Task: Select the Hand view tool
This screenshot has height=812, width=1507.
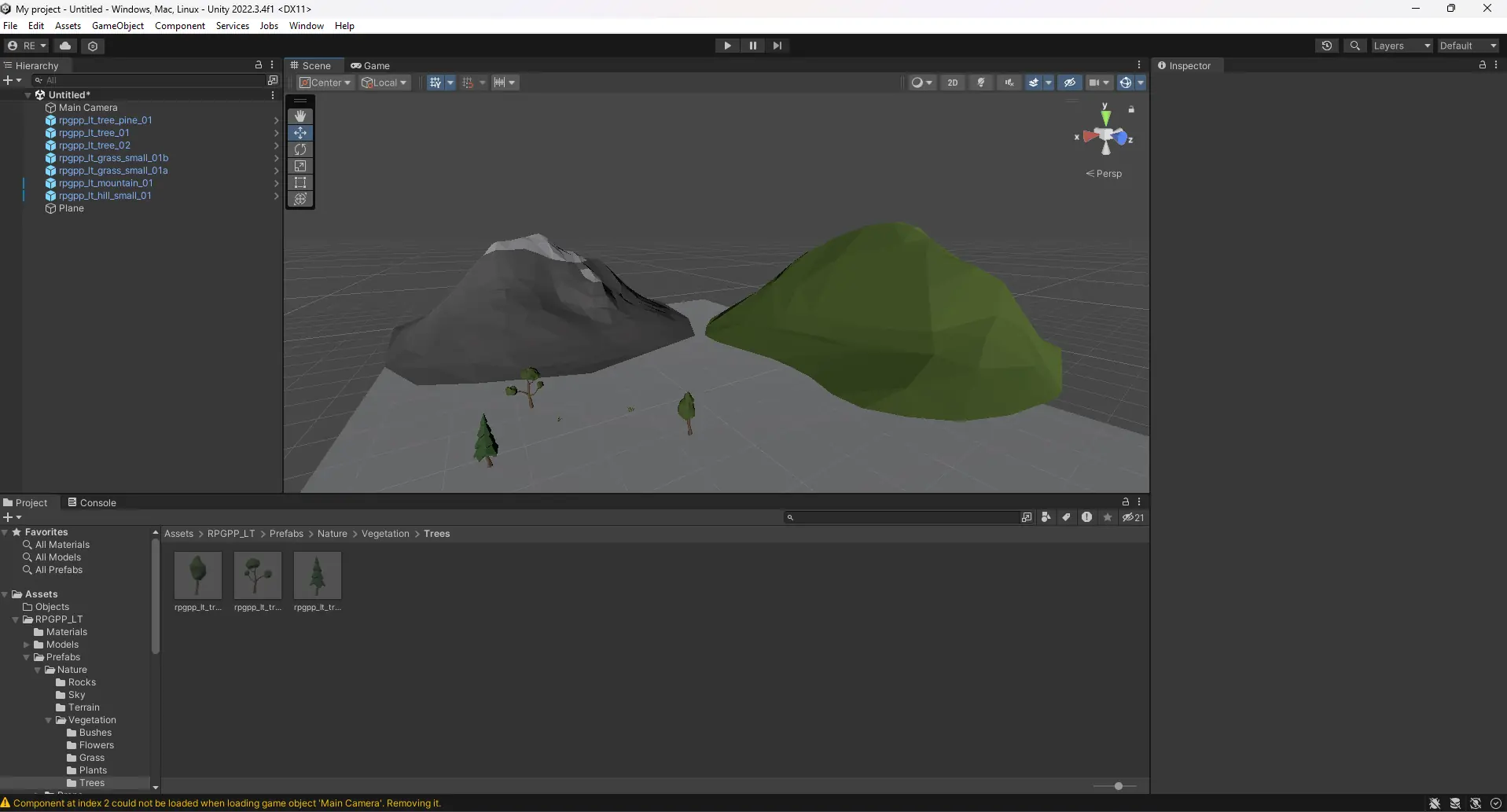Action: (300, 116)
